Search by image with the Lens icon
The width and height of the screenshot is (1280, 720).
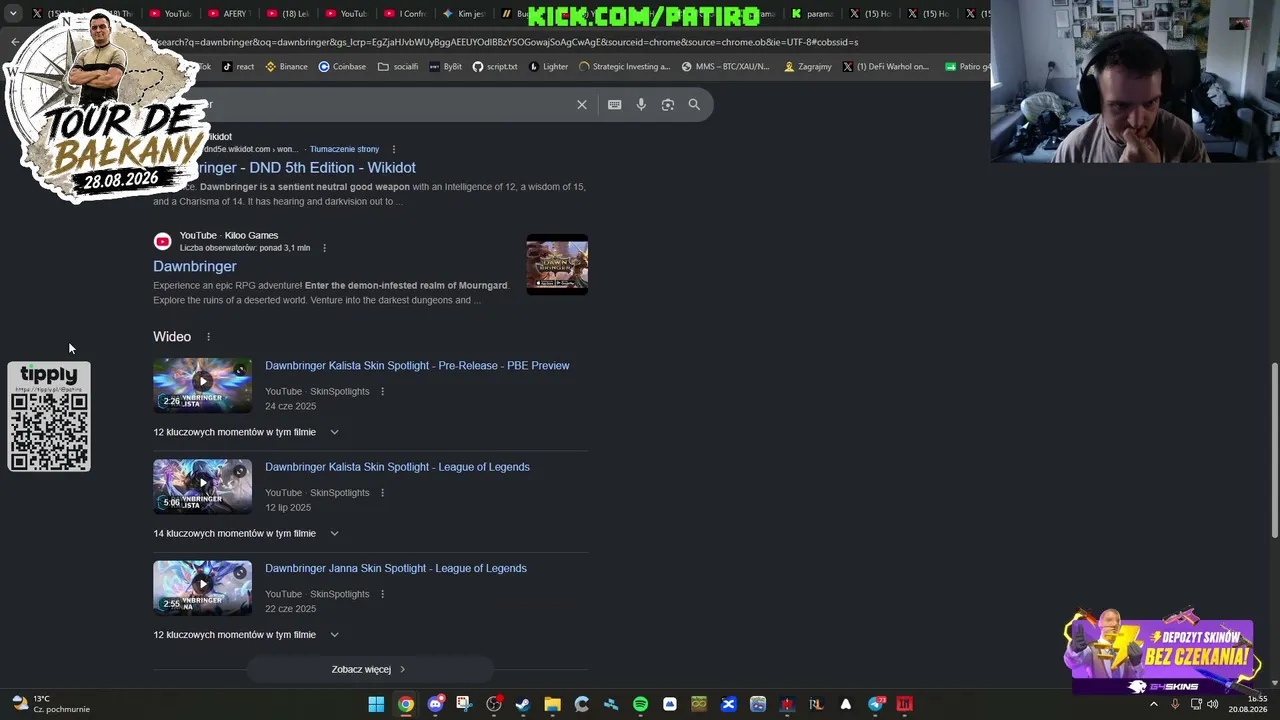coord(667,104)
